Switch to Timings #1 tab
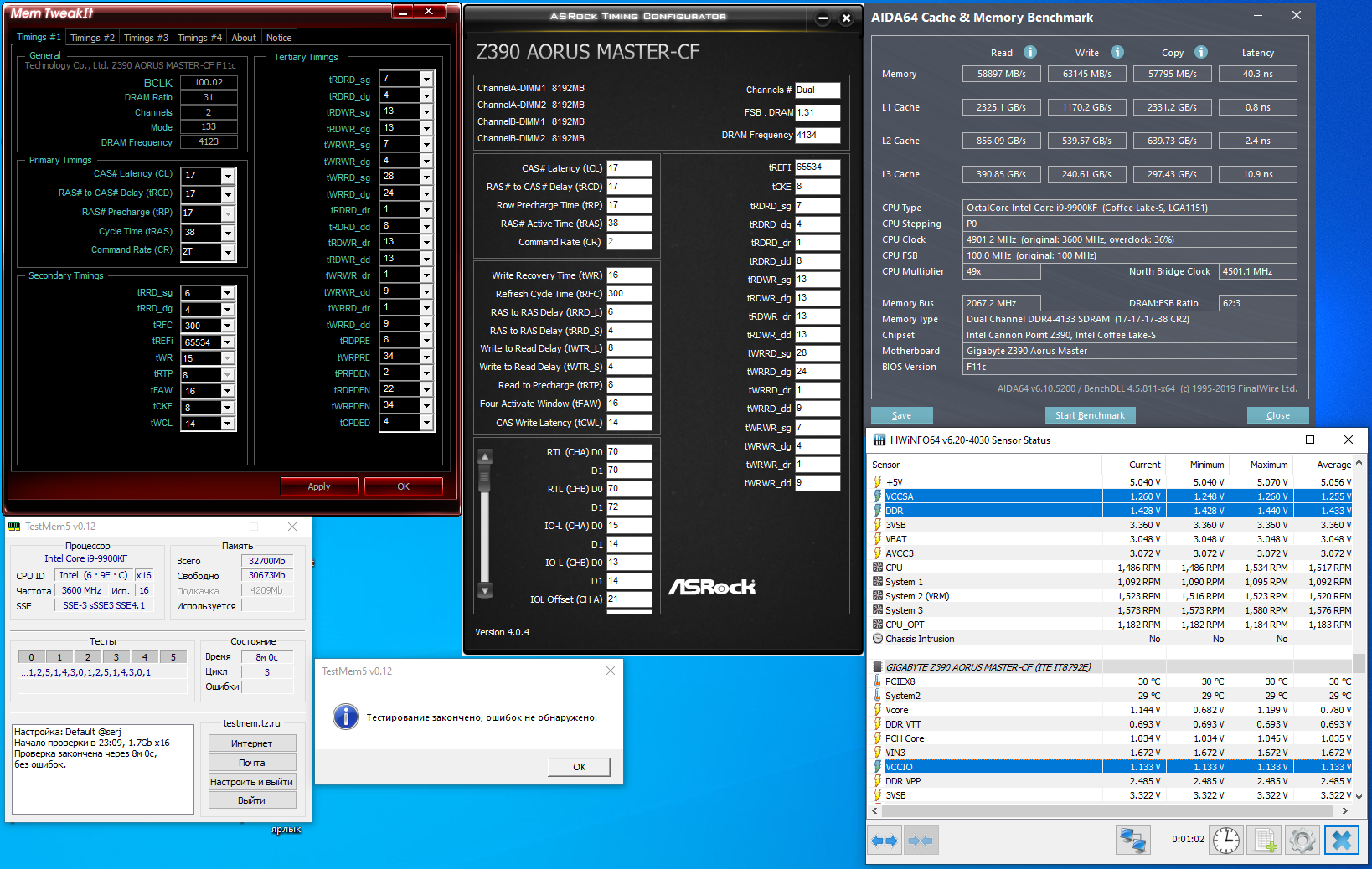The height and width of the screenshot is (869, 1372). pyautogui.click(x=39, y=37)
